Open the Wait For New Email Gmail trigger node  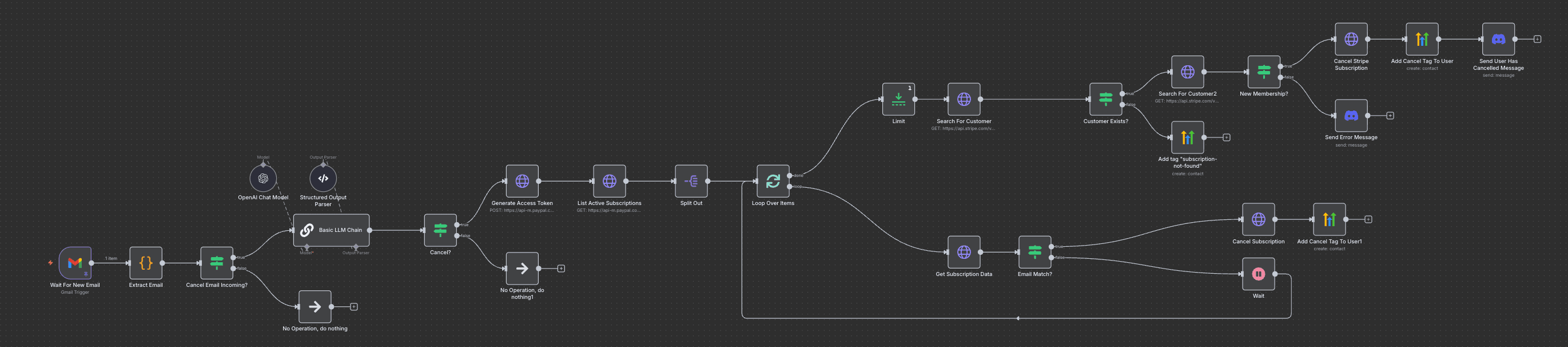(75, 263)
